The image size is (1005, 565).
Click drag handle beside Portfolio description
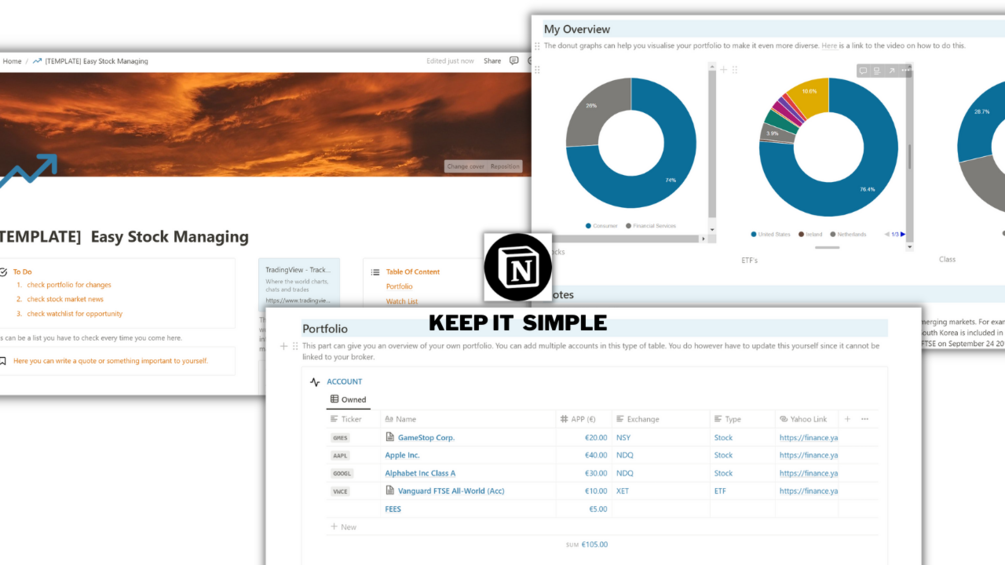(295, 346)
